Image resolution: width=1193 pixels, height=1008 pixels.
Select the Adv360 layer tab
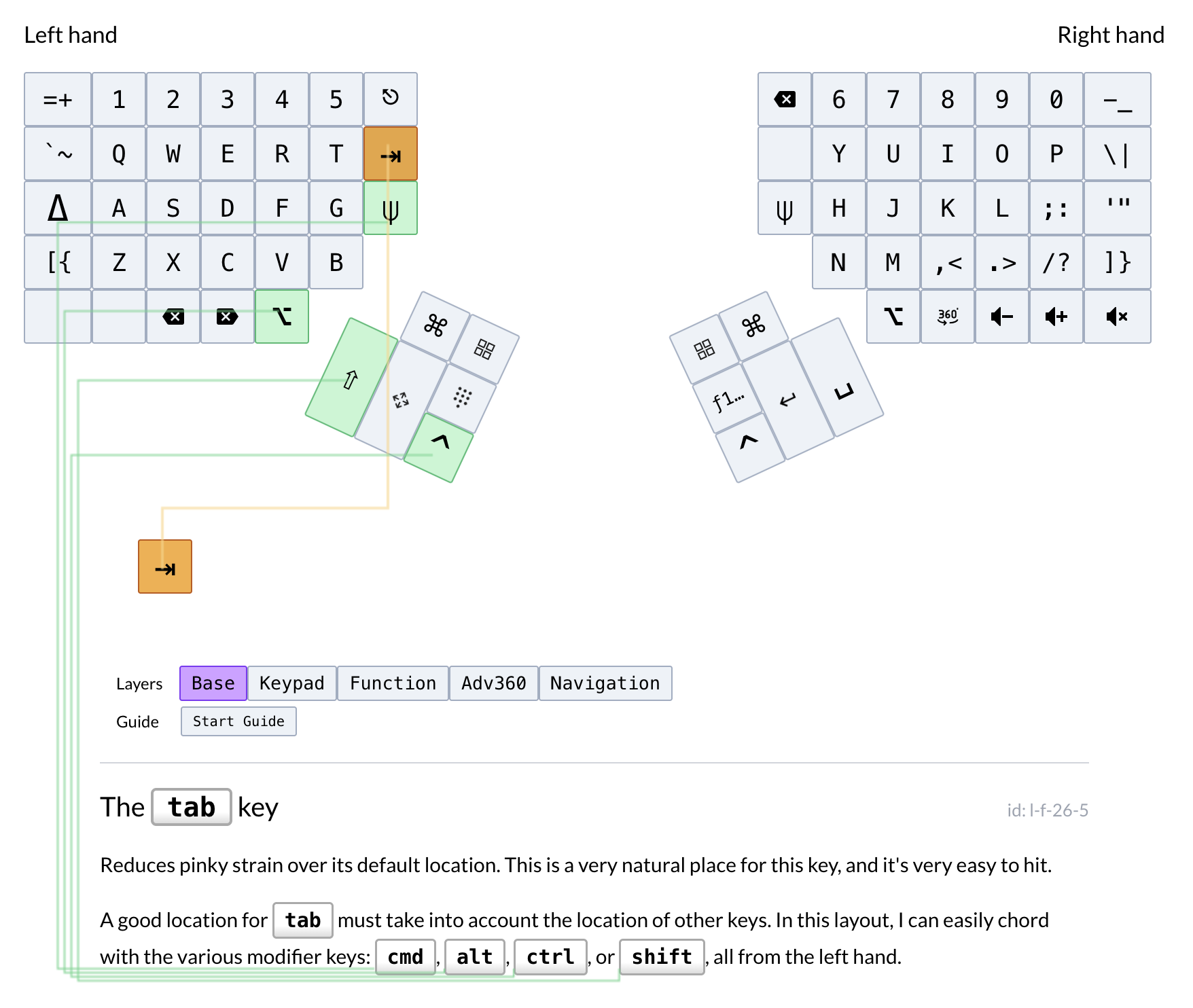click(x=493, y=683)
